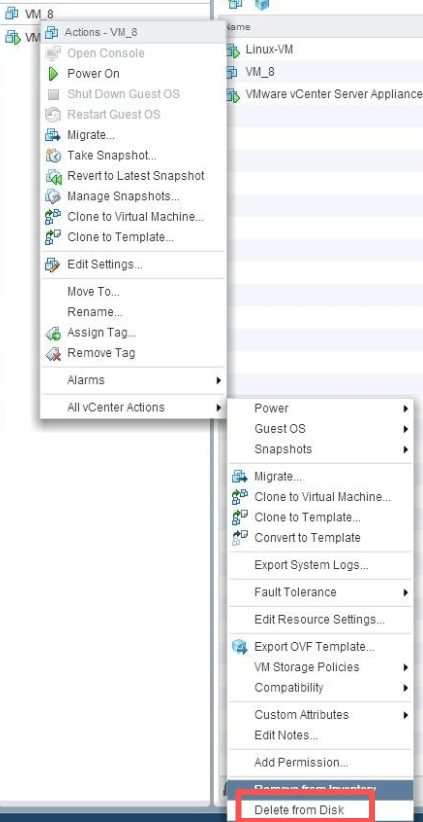Click the Edit Settings... label
The height and width of the screenshot is (822, 423).
coord(105,265)
